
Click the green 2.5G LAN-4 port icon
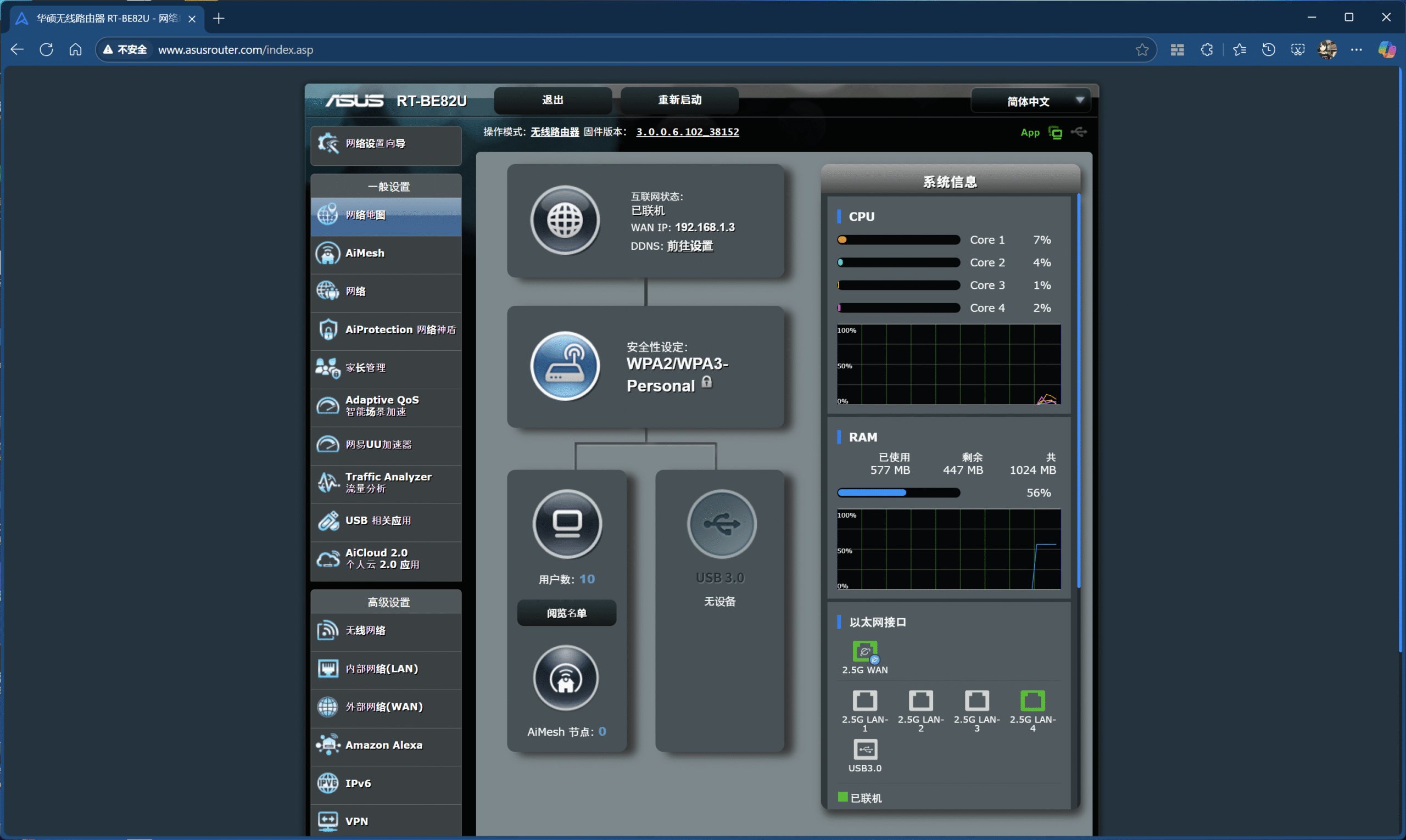coord(1033,700)
